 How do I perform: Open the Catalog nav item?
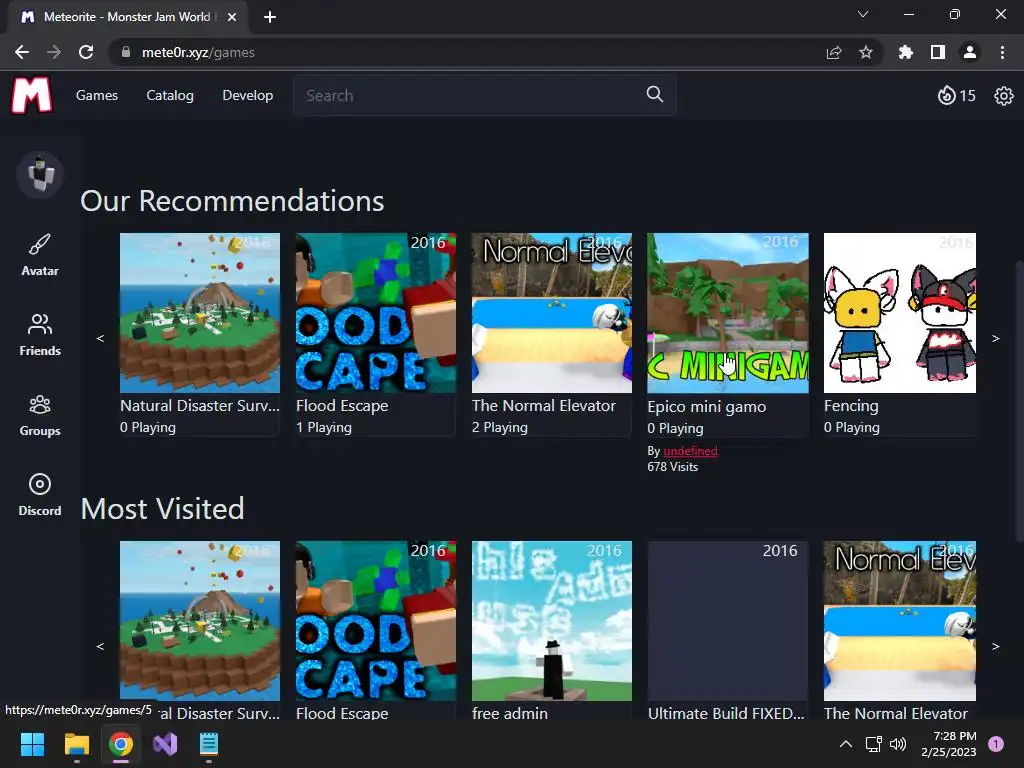pyautogui.click(x=170, y=95)
